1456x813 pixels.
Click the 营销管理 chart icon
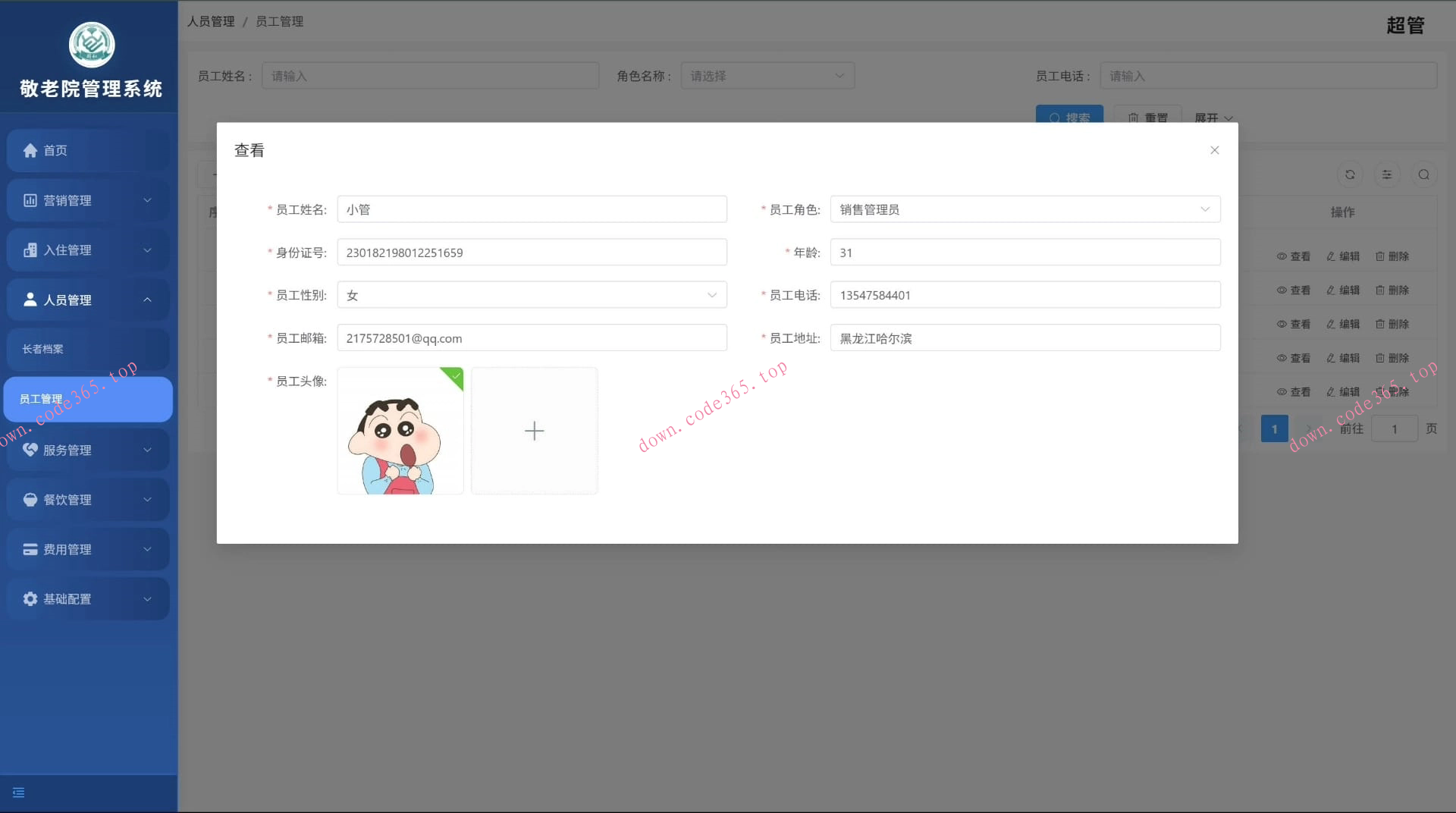29,199
